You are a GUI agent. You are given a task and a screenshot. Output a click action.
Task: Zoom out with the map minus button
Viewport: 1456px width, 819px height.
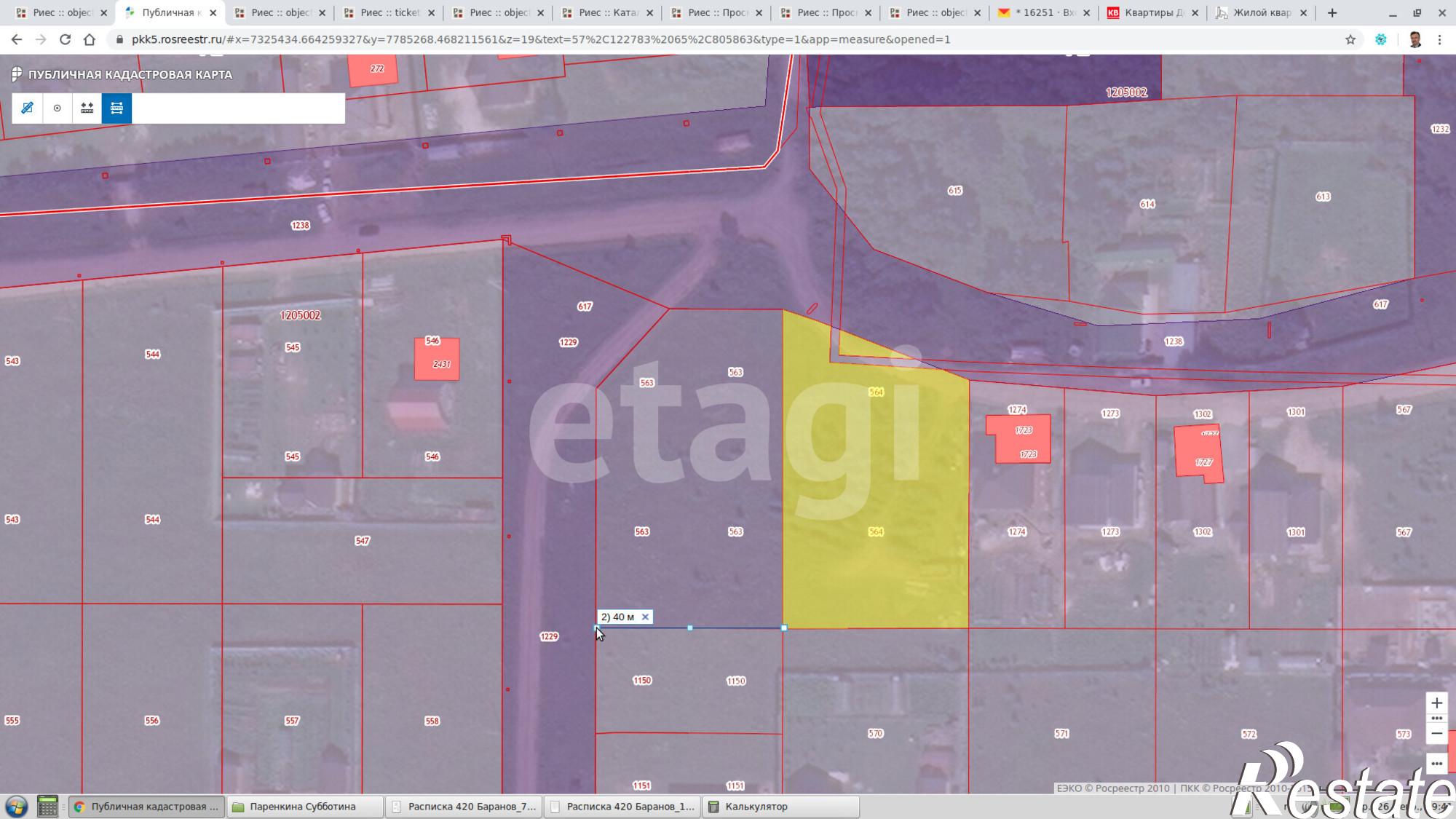1436,733
